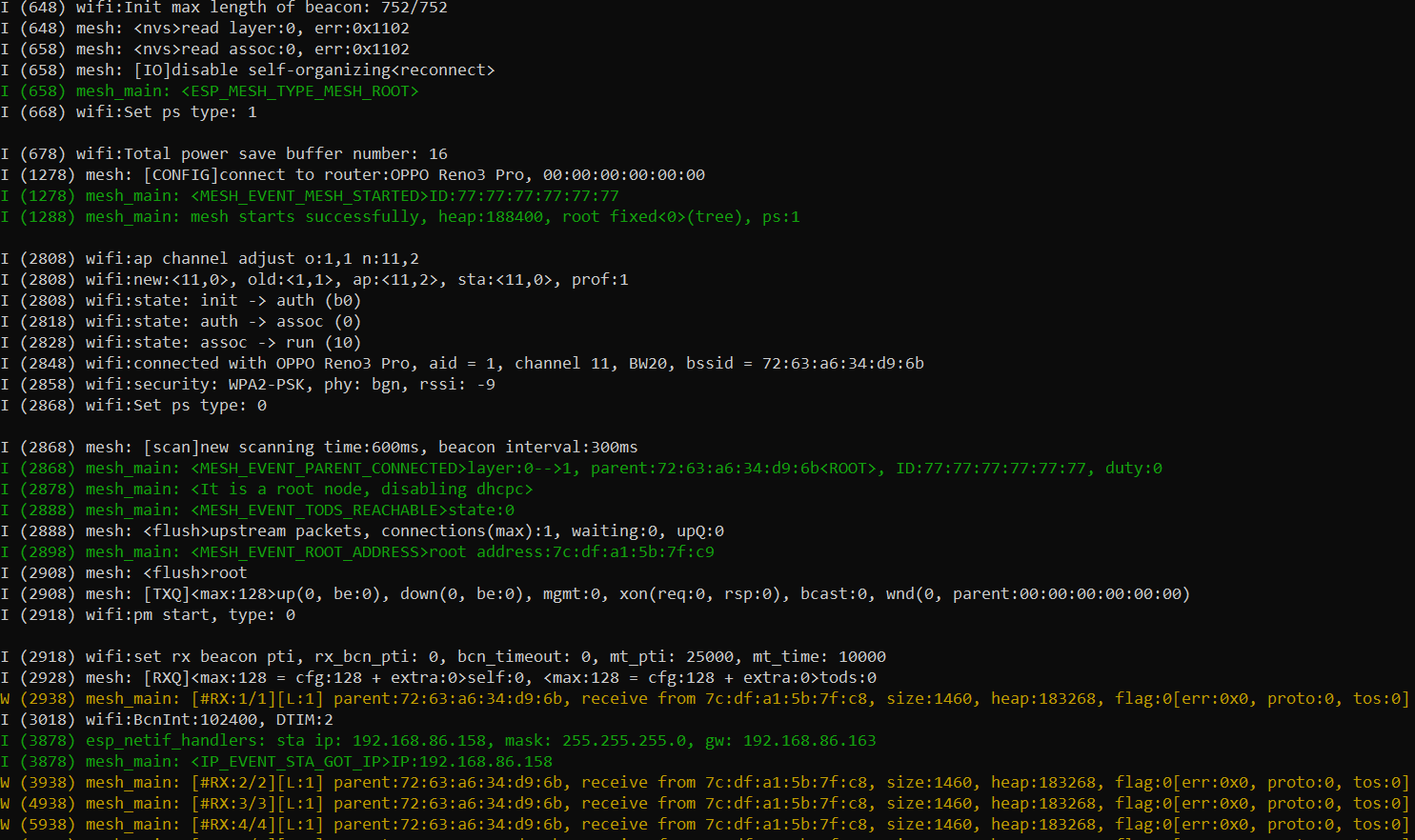Select the 'wifi:set rx beacon pti' line
Image resolution: width=1415 pixels, height=840 pixels.
click(x=443, y=657)
